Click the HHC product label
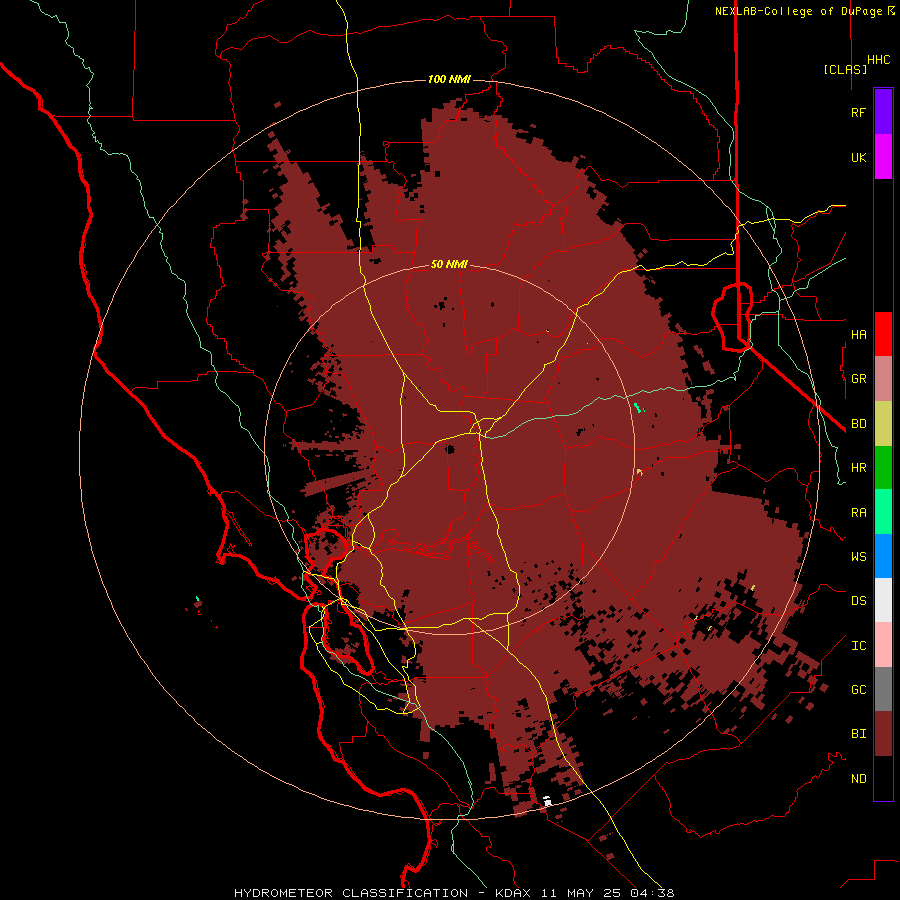The image size is (900, 900). click(879, 60)
